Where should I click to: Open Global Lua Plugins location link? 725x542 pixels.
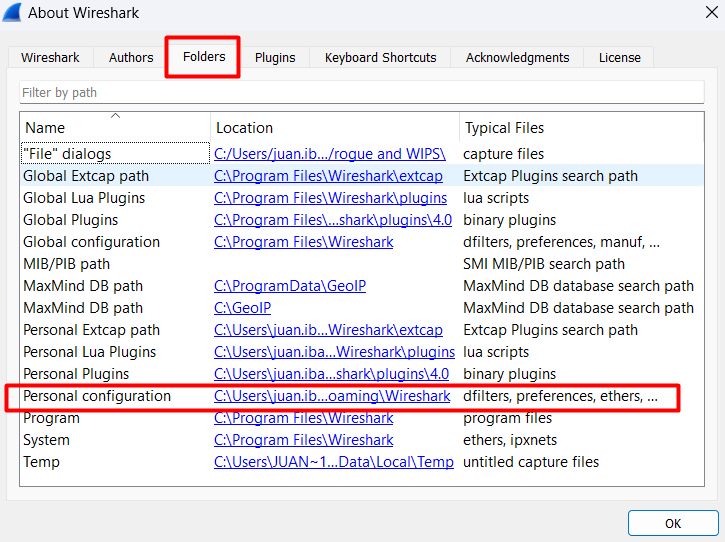pyautogui.click(x=330, y=198)
